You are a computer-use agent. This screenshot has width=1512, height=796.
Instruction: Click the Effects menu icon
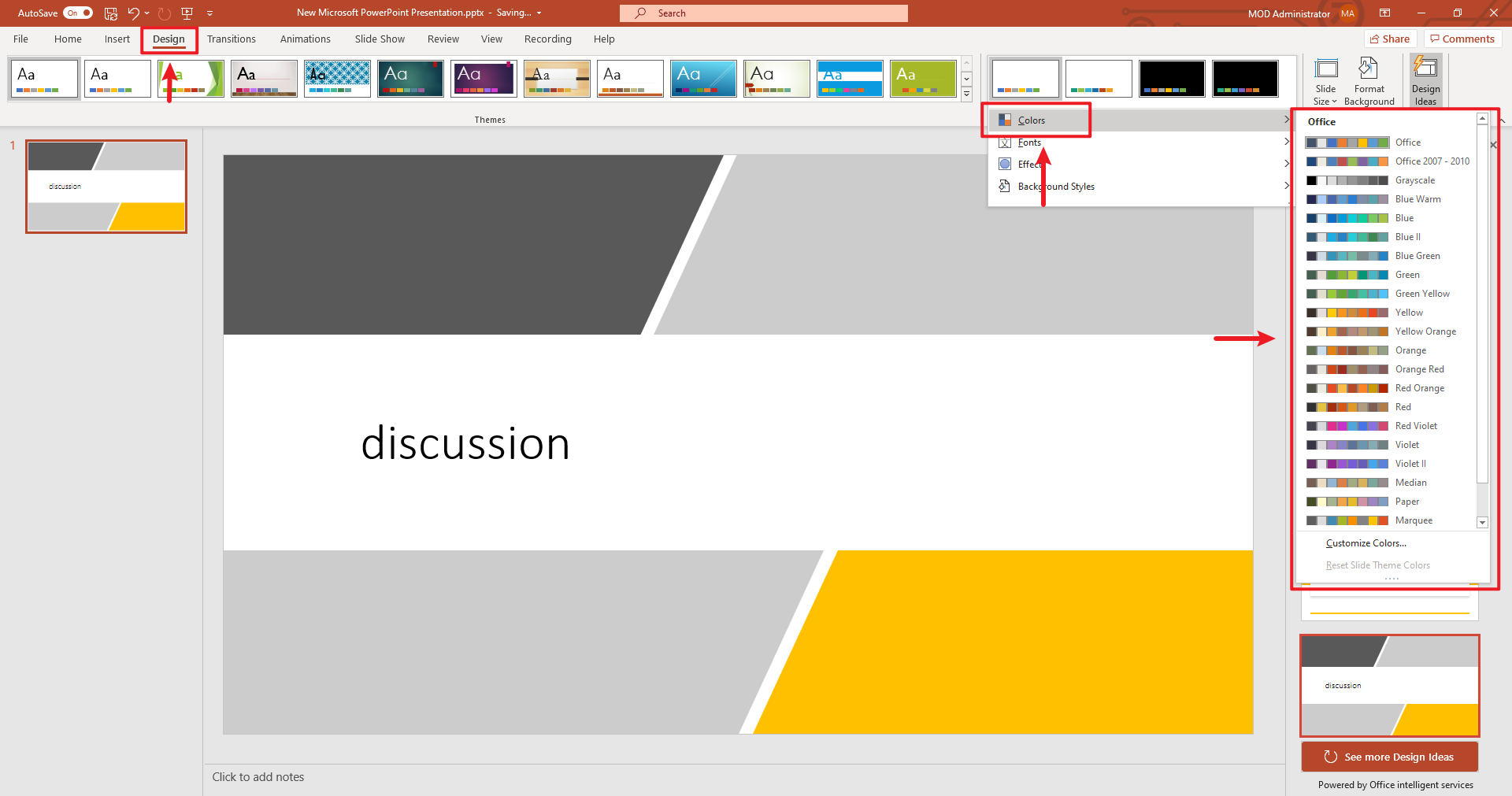tap(1005, 164)
